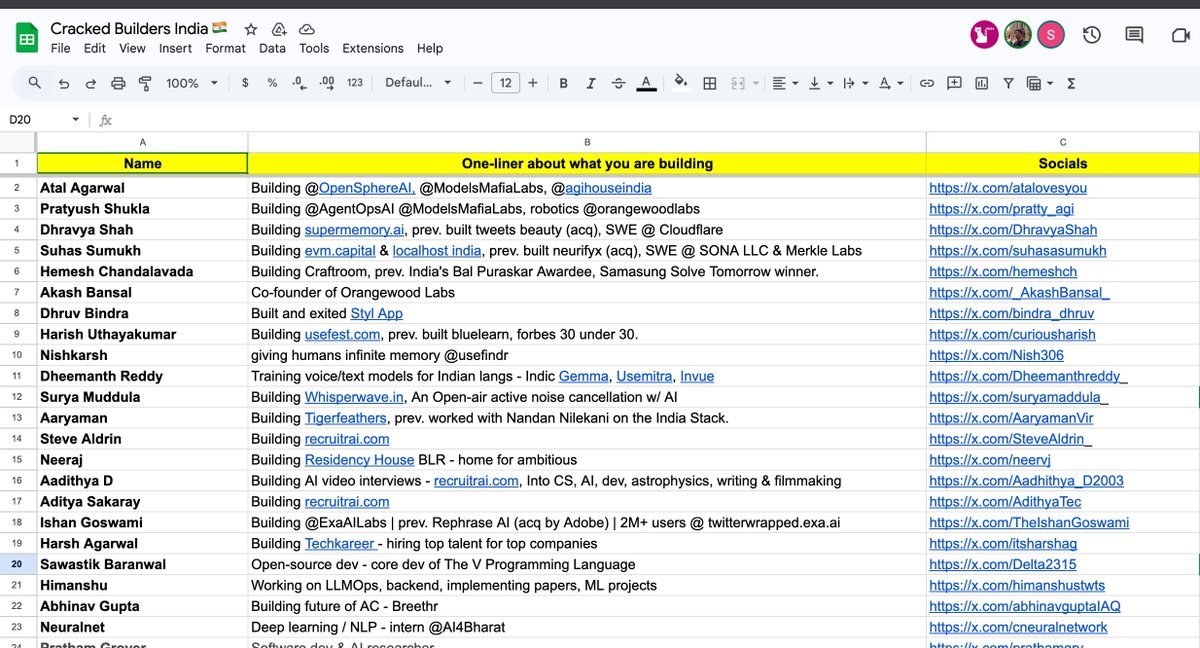Screen dimensions: 1200x648
Task: Click the insert link icon
Action: click(927, 83)
